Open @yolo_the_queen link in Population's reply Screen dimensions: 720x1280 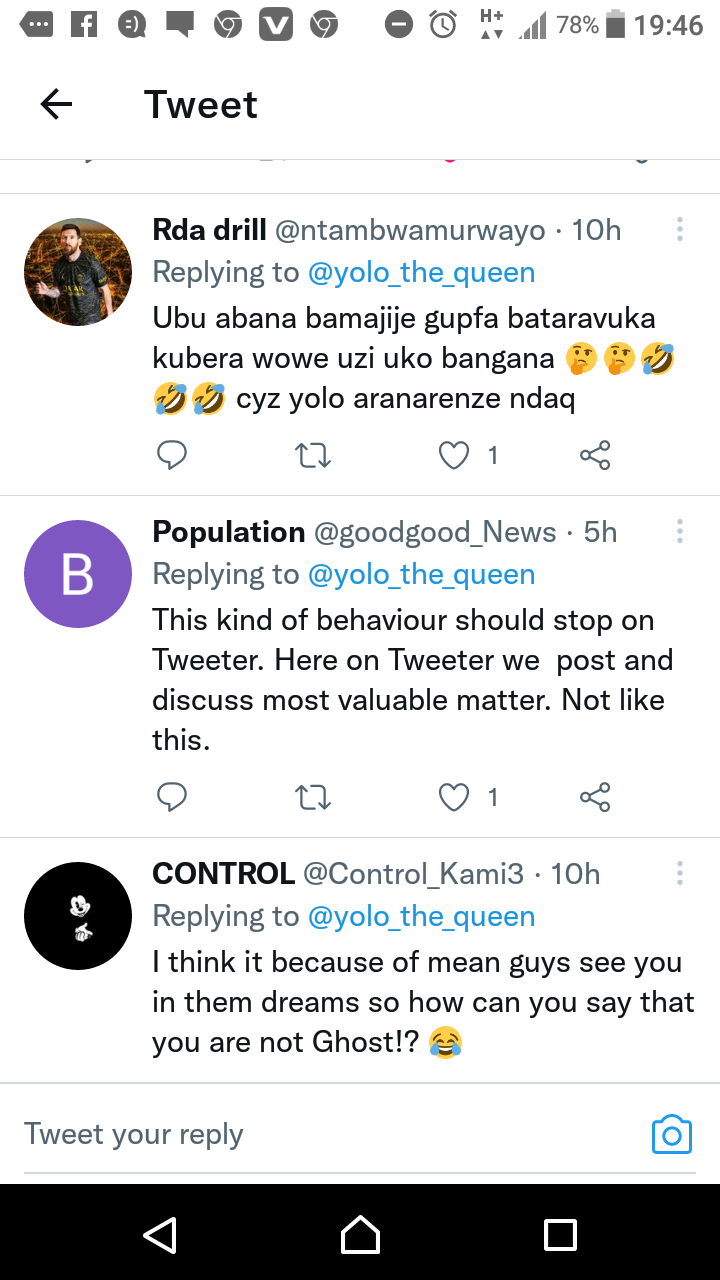pyautogui.click(x=421, y=575)
